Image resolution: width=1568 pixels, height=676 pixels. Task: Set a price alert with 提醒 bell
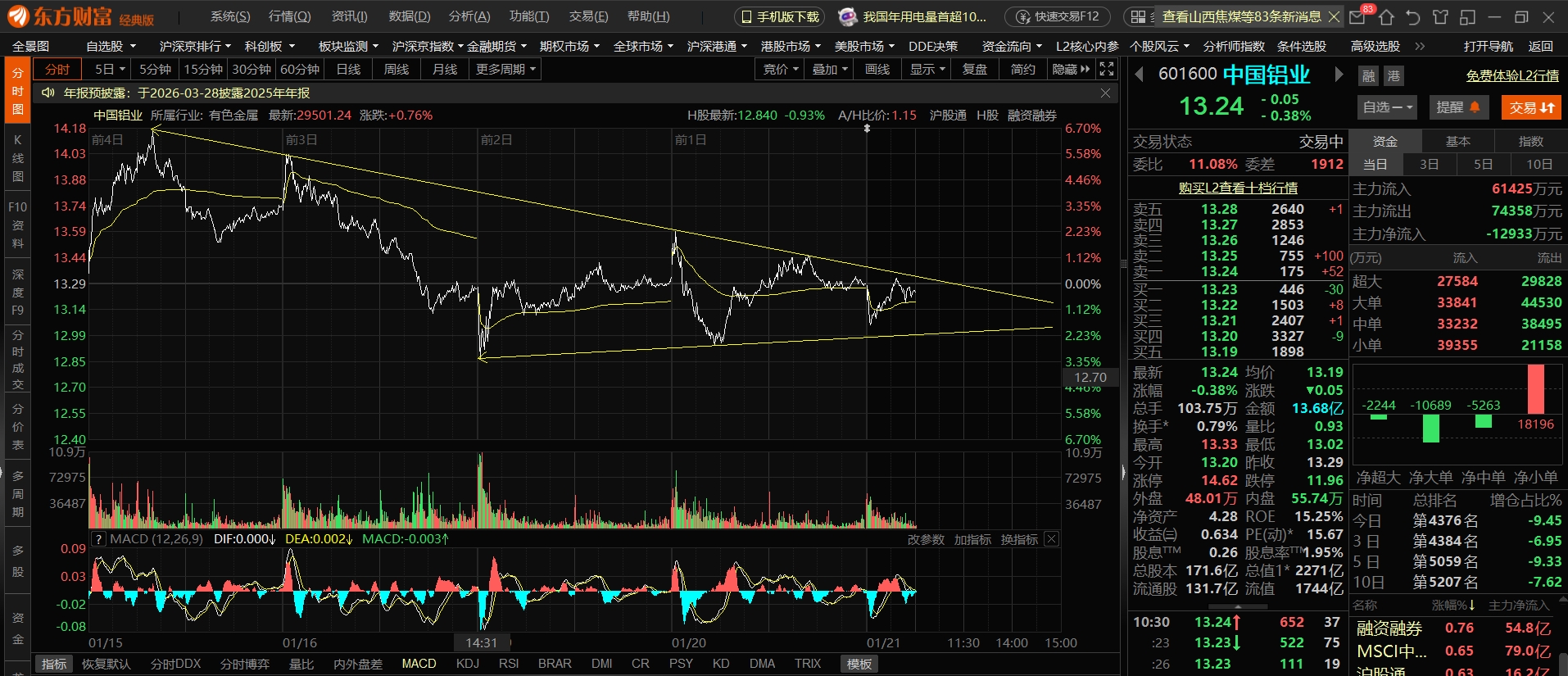pyautogui.click(x=1458, y=107)
